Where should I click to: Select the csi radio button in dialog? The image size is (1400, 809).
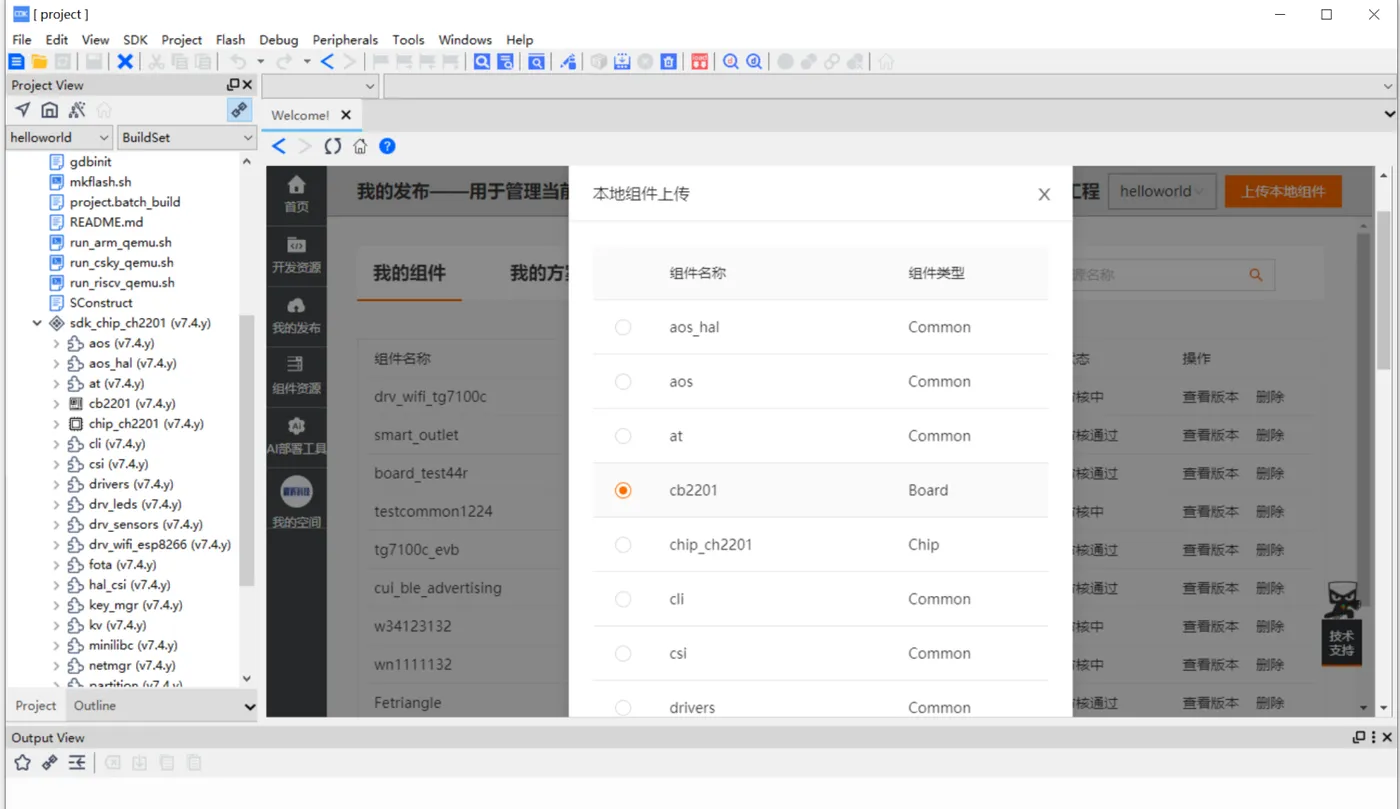[623, 653]
